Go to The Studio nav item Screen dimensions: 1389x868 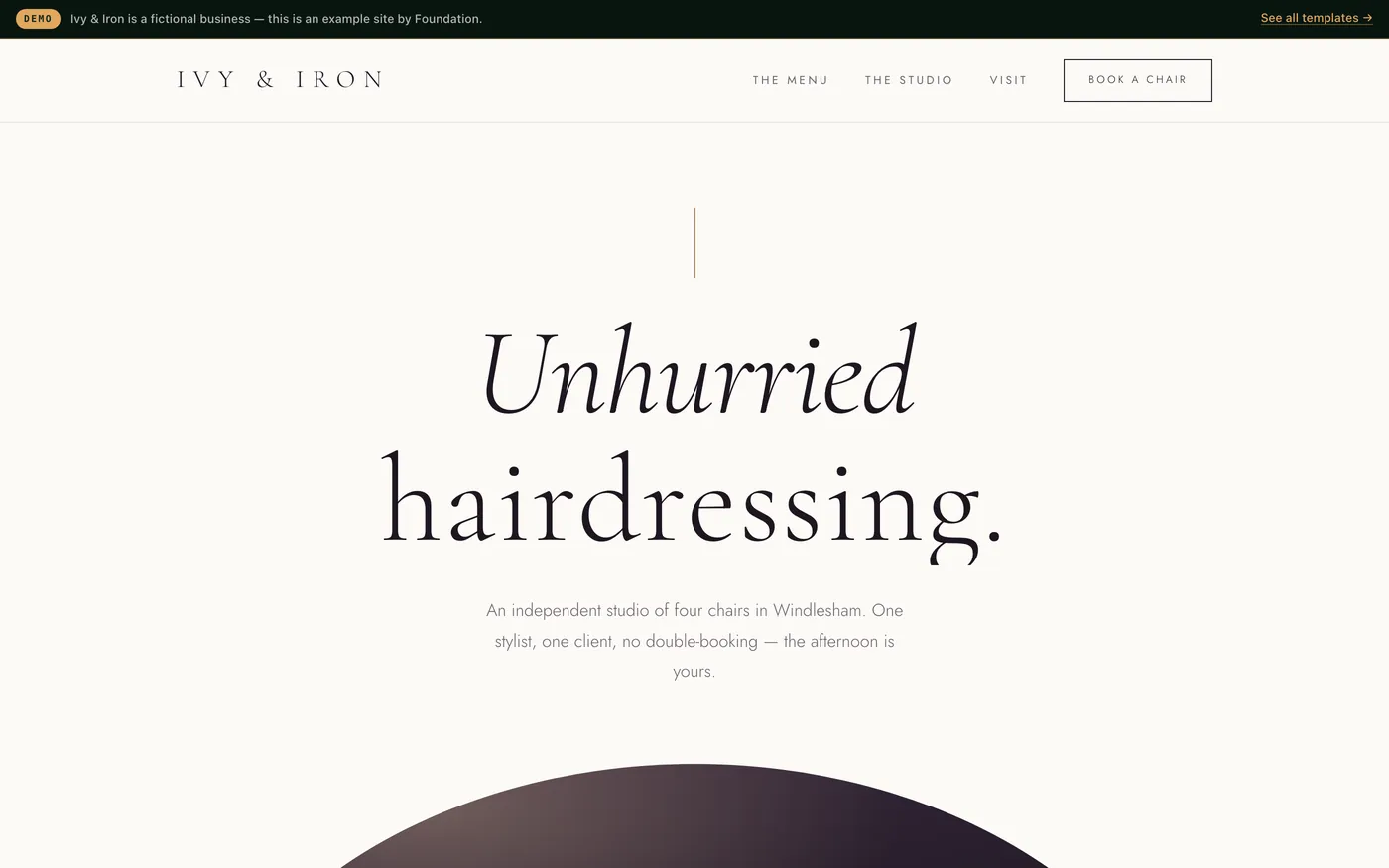pyautogui.click(x=908, y=80)
